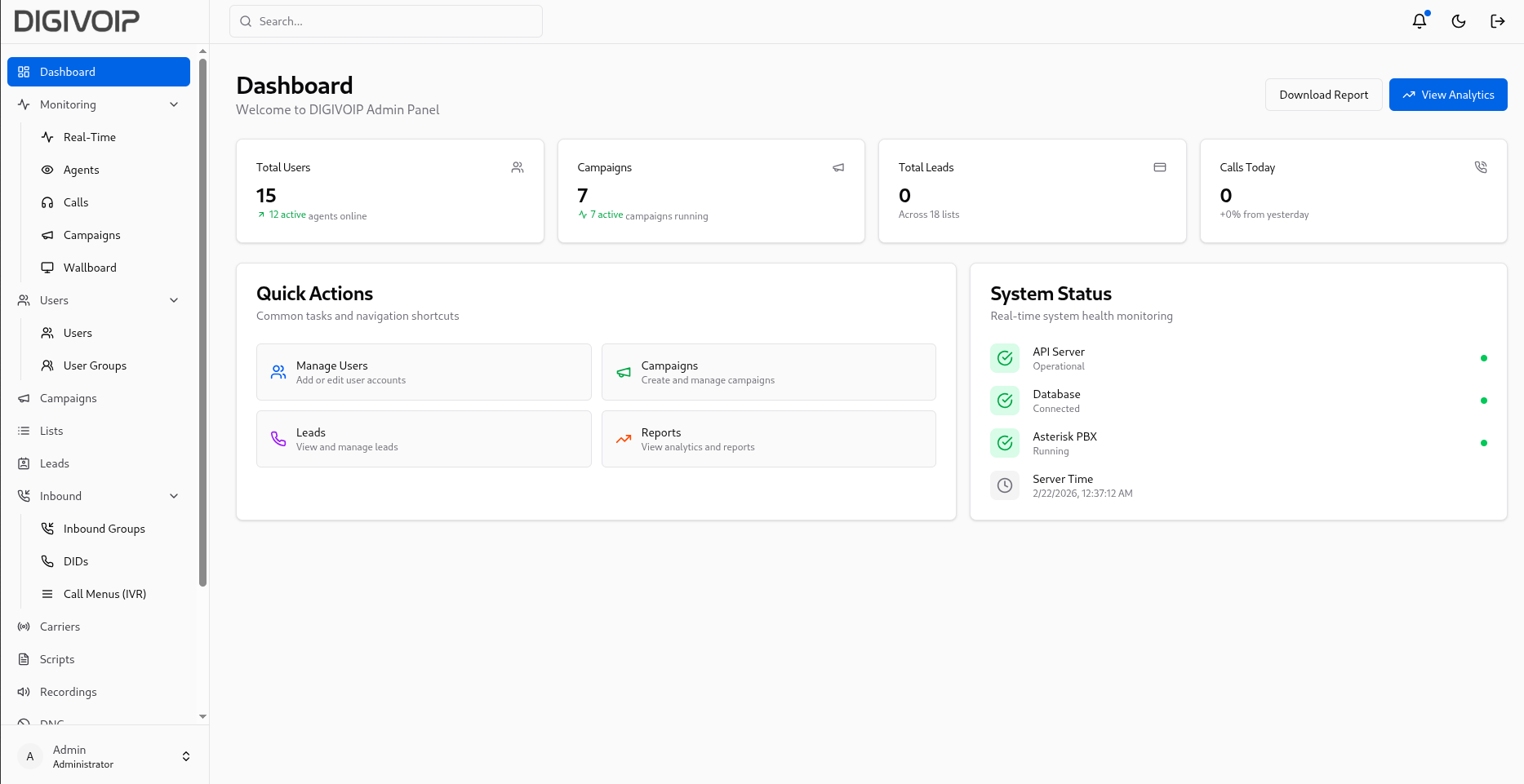
Task: Click the search magnifier icon
Action: coord(246,21)
